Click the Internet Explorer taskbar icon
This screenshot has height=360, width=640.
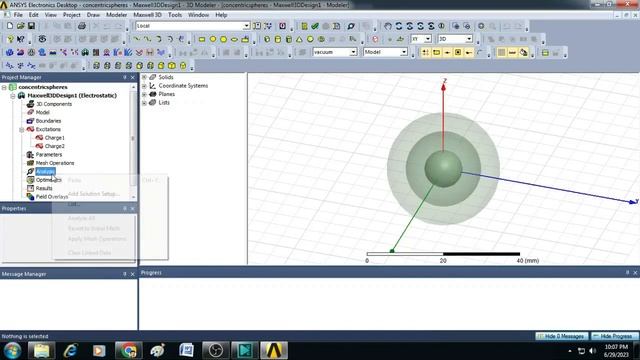click(70, 350)
